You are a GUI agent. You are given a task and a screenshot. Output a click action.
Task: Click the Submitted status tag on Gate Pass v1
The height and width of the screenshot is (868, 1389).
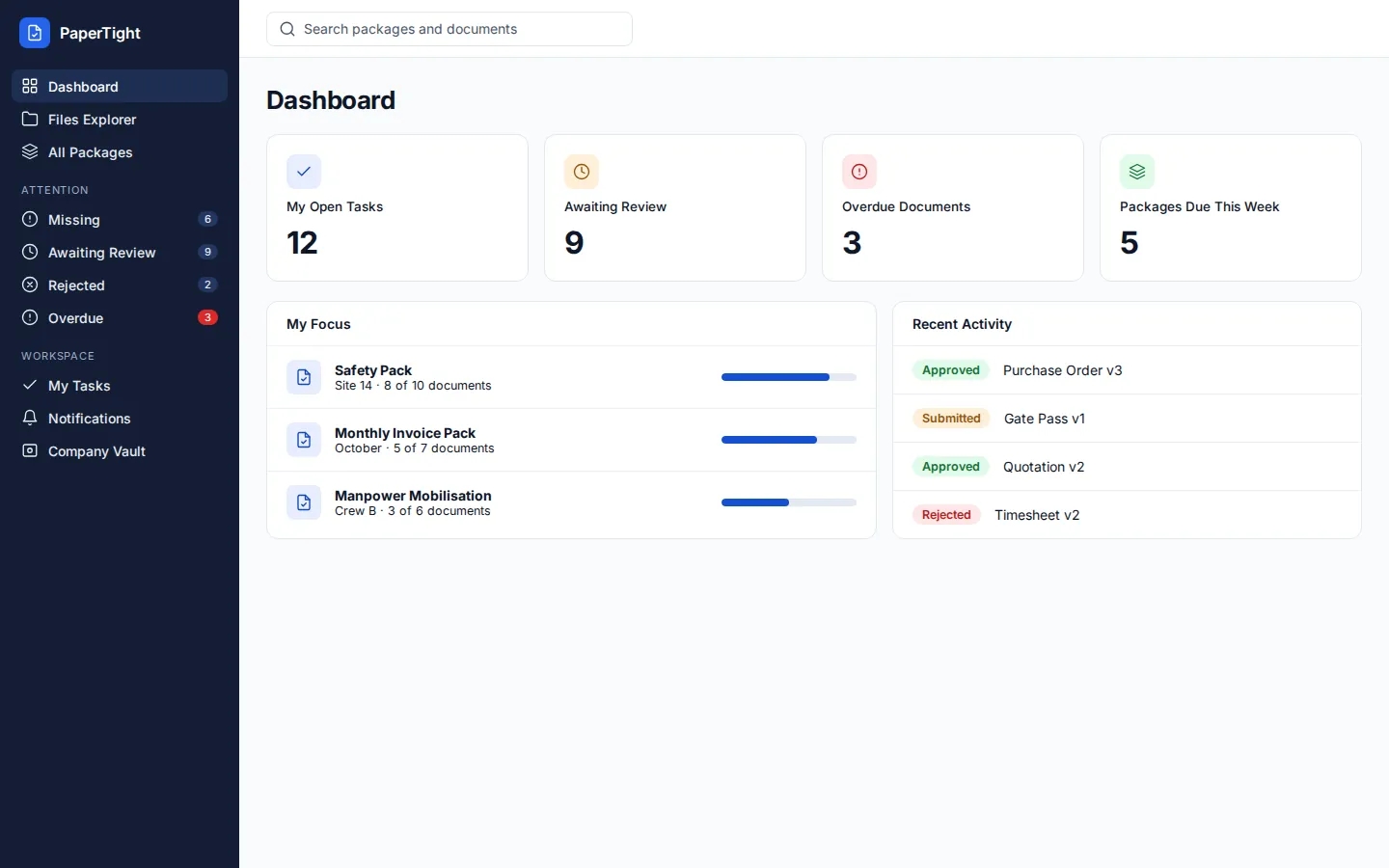[951, 419]
